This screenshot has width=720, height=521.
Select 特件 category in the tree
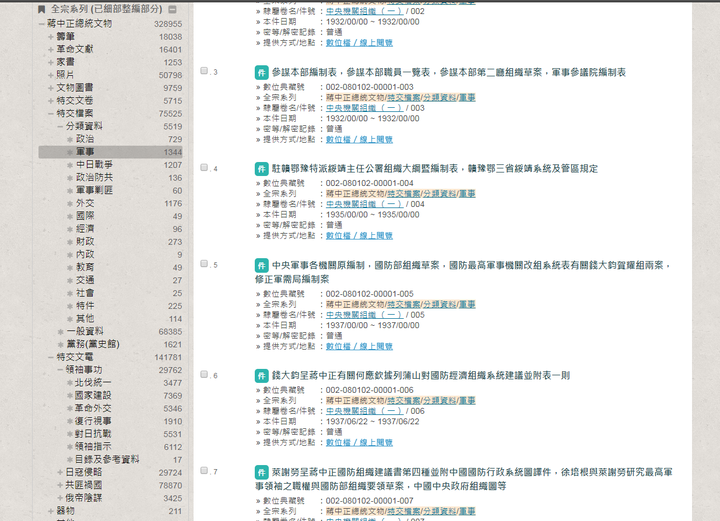coord(85,306)
